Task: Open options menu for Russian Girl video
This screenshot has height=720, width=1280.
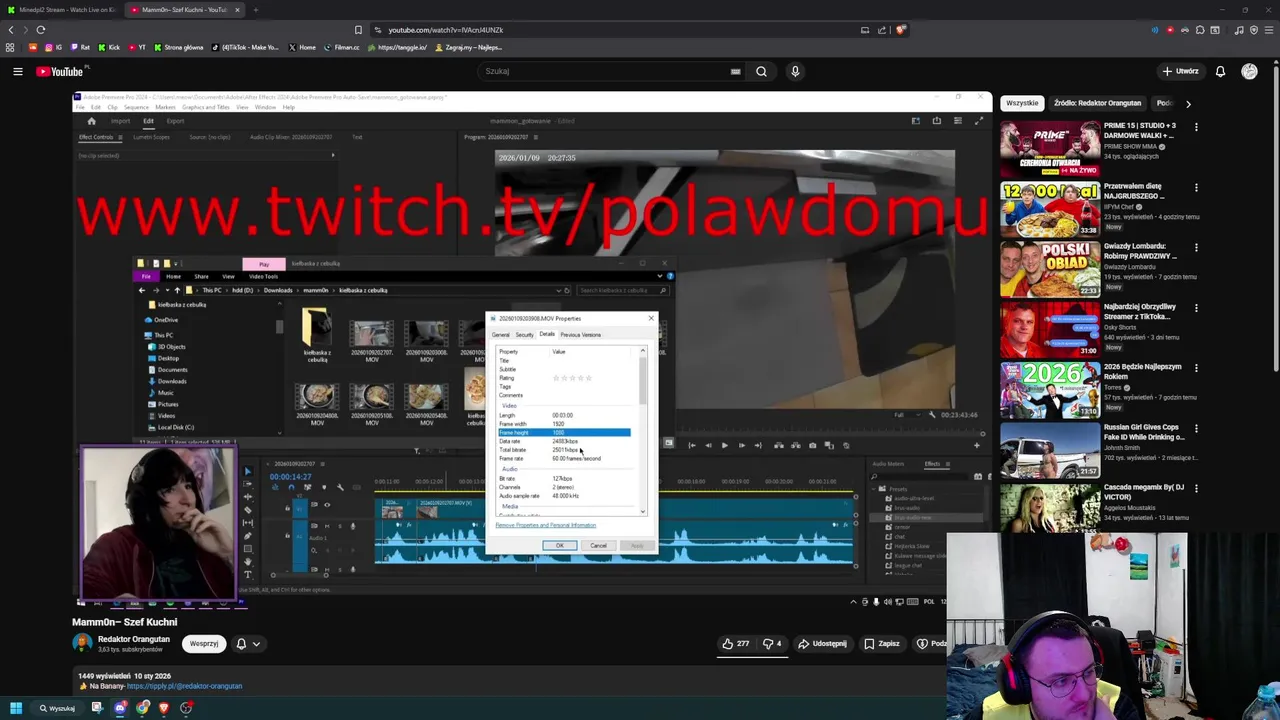Action: click(1196, 428)
